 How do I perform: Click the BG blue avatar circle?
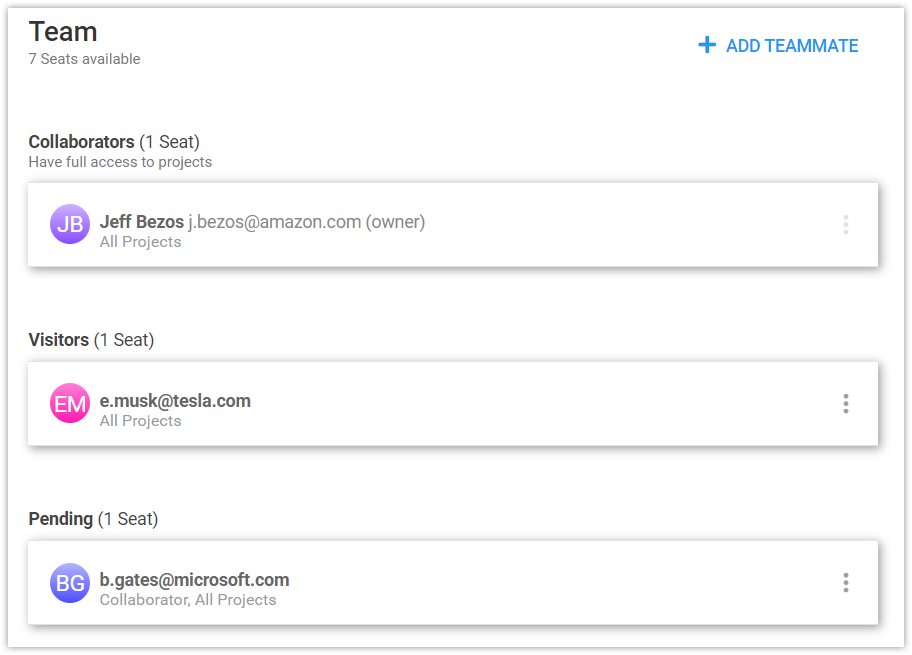coord(70,582)
